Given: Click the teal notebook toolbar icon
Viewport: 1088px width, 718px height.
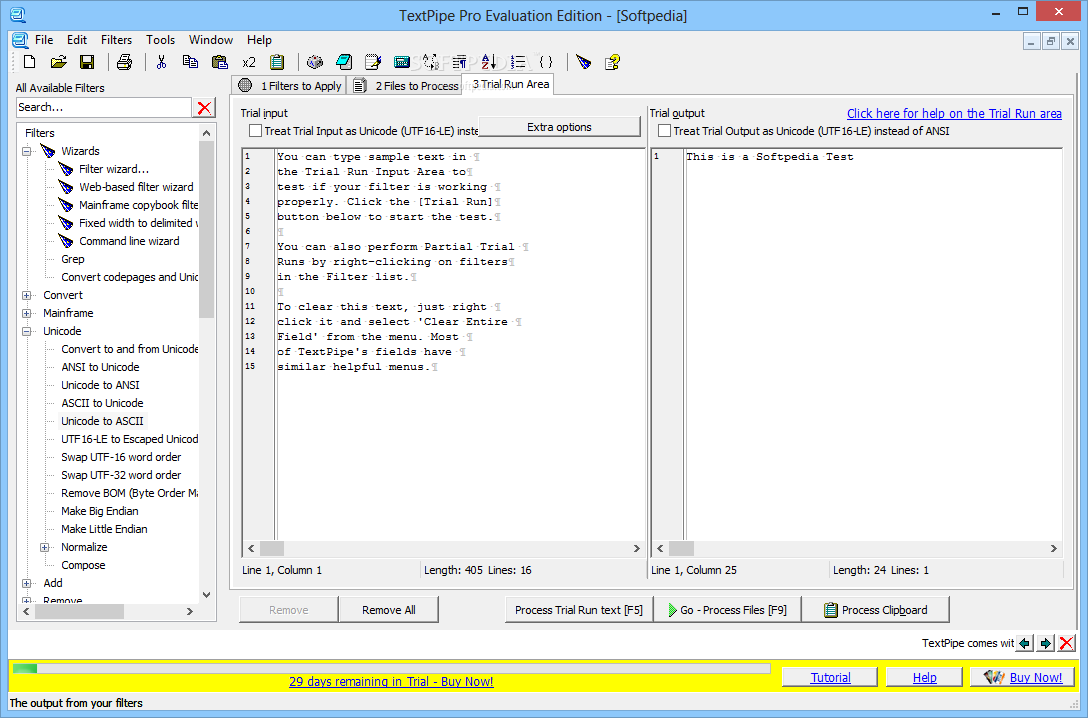Looking at the screenshot, I should [x=344, y=62].
